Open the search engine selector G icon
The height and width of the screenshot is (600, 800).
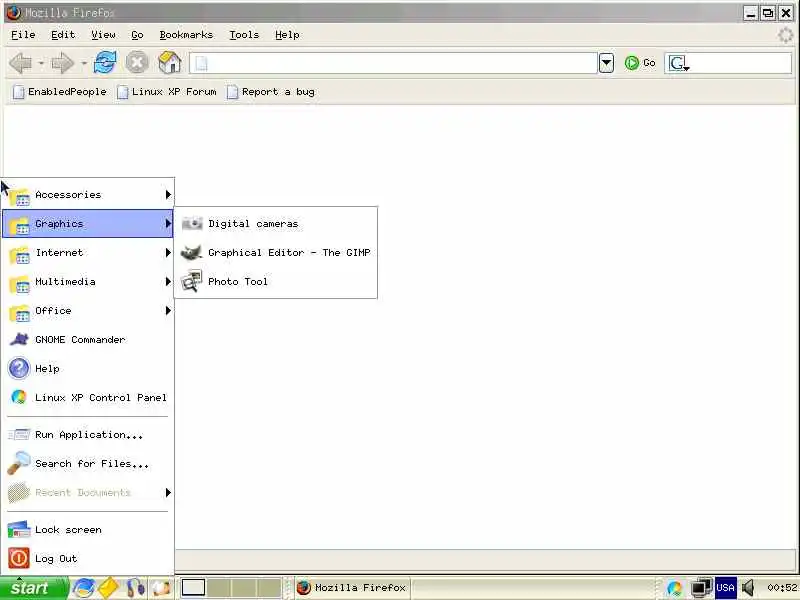(679, 63)
